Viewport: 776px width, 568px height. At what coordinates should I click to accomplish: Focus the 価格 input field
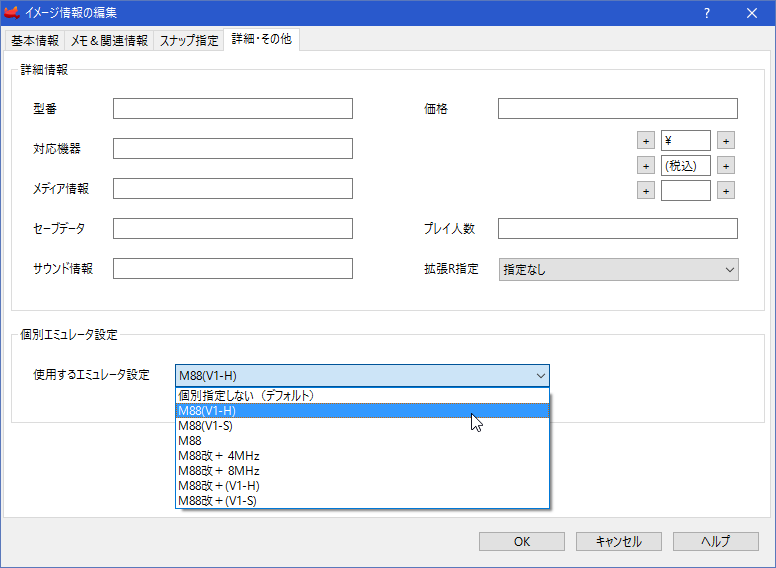coord(617,109)
